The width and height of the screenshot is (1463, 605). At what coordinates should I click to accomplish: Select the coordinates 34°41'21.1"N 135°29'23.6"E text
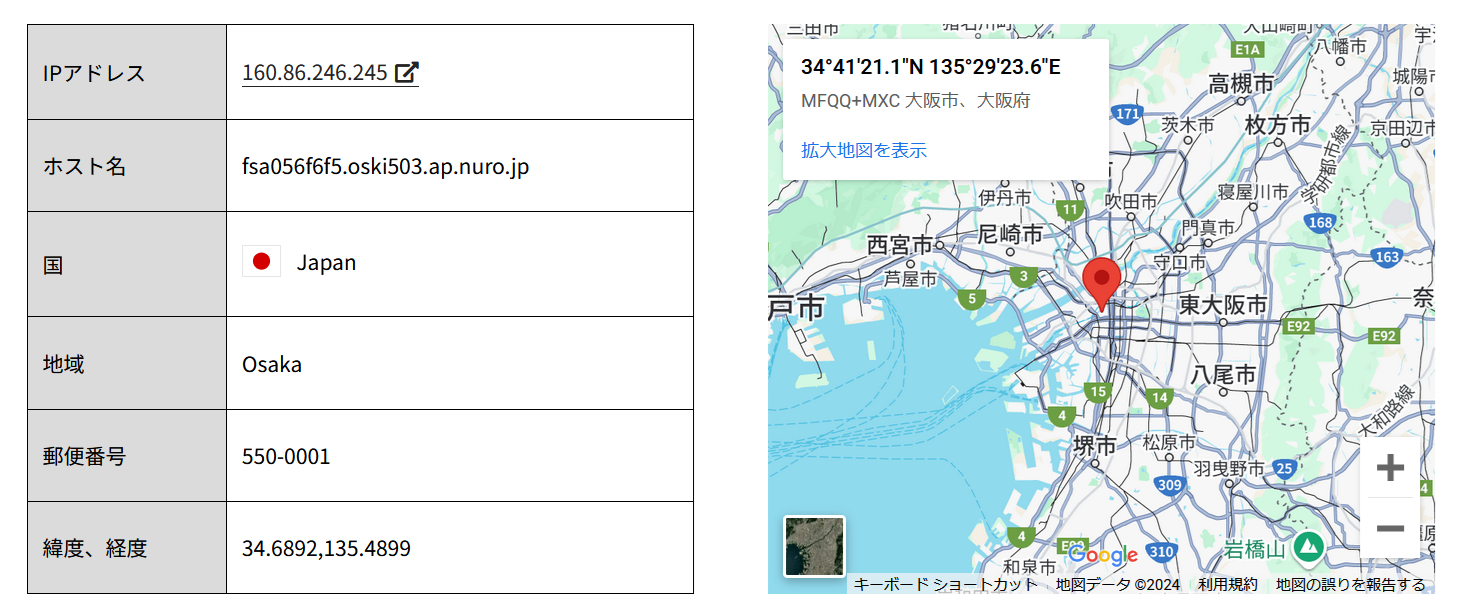pyautogui.click(x=930, y=67)
